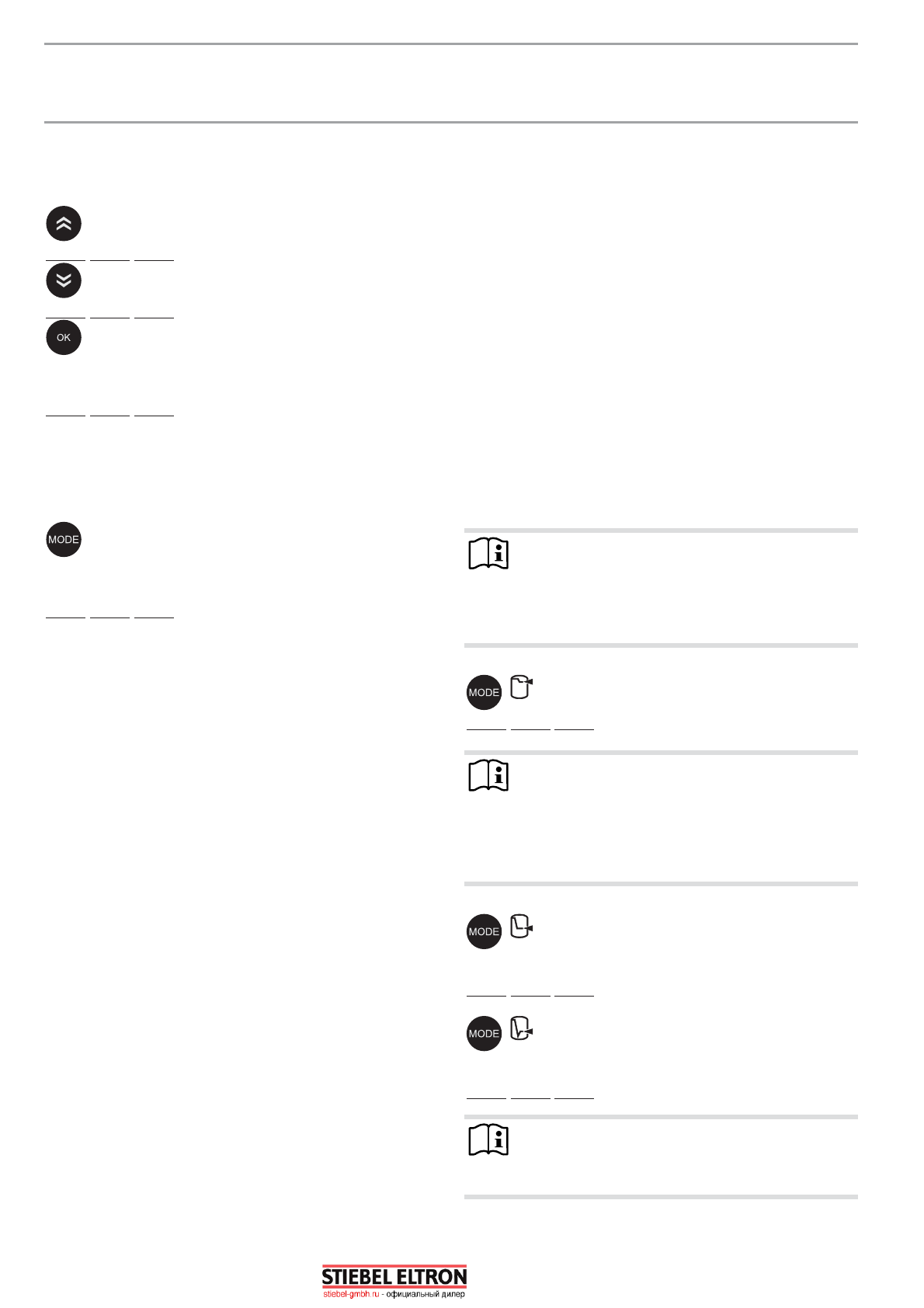The width and height of the screenshot is (924, 1308).
Task: Click the info book icon in the middle note box
Action: (488, 775)
